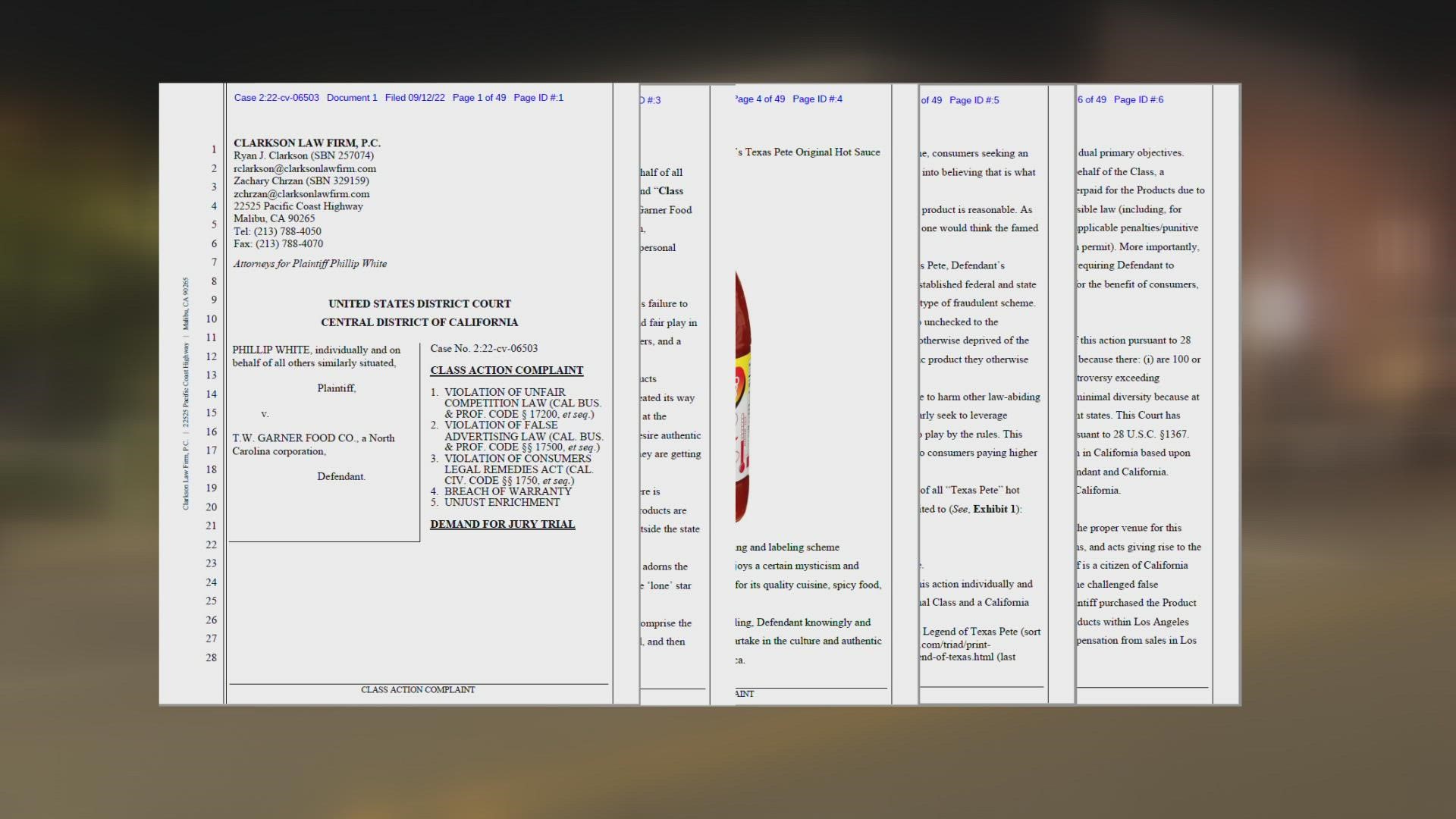Click the partial "D #:3" header on page 3

[651, 100]
